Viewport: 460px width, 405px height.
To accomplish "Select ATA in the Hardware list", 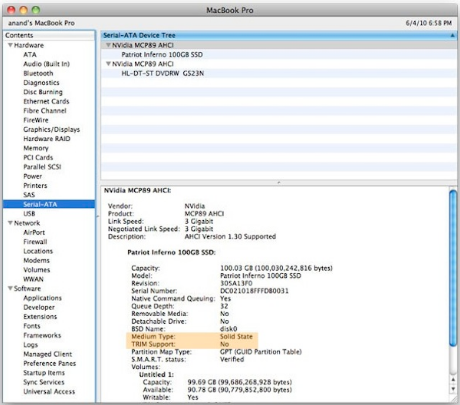I will (30, 54).
